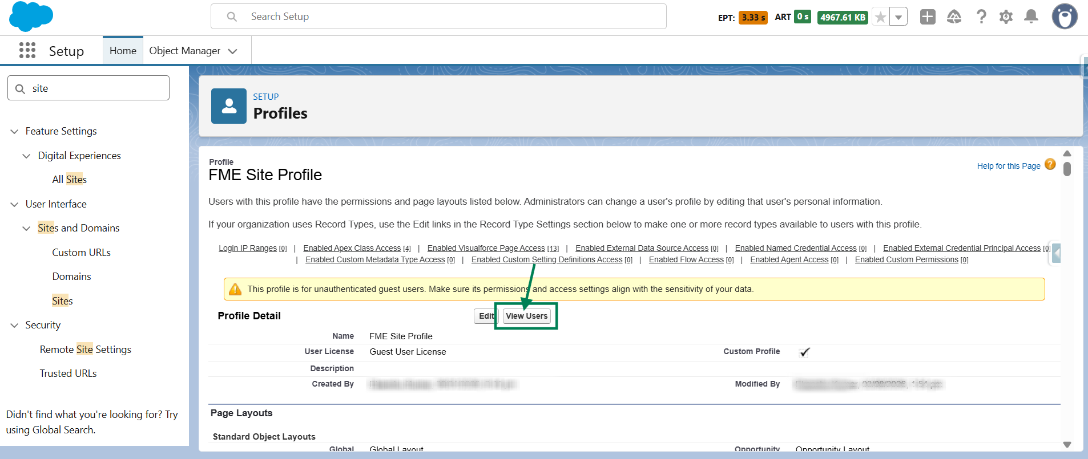Screen dimensions: 1088x459
Task: Collapse the User Interface node
Action: point(15,204)
